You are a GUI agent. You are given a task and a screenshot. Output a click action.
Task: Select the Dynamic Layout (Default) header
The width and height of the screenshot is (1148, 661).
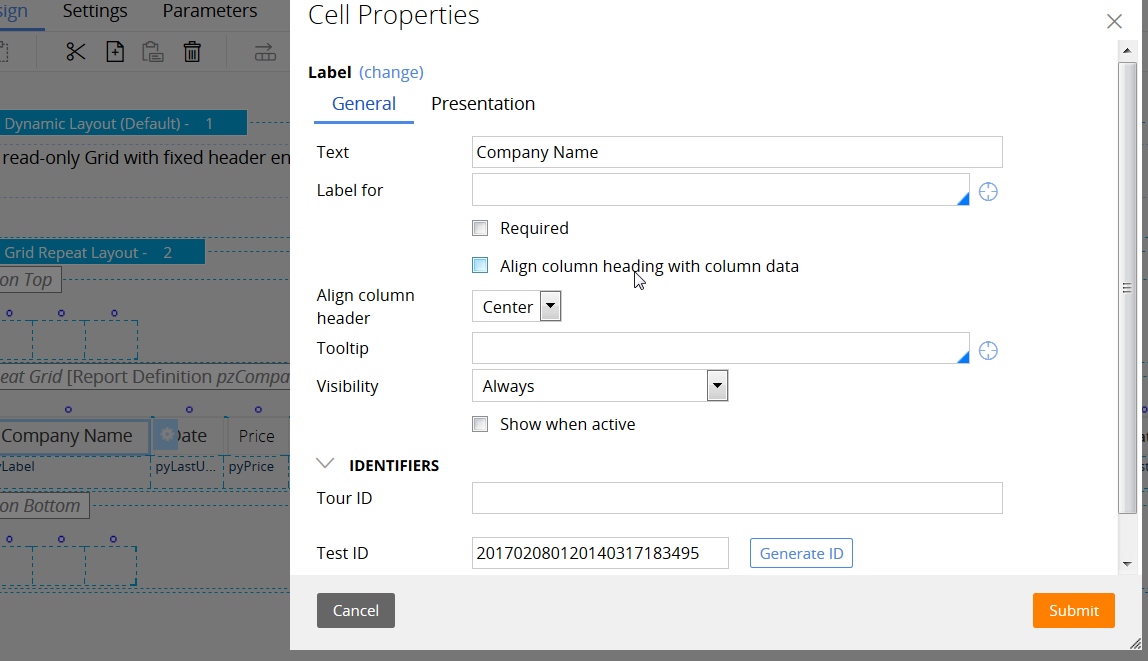(123, 123)
